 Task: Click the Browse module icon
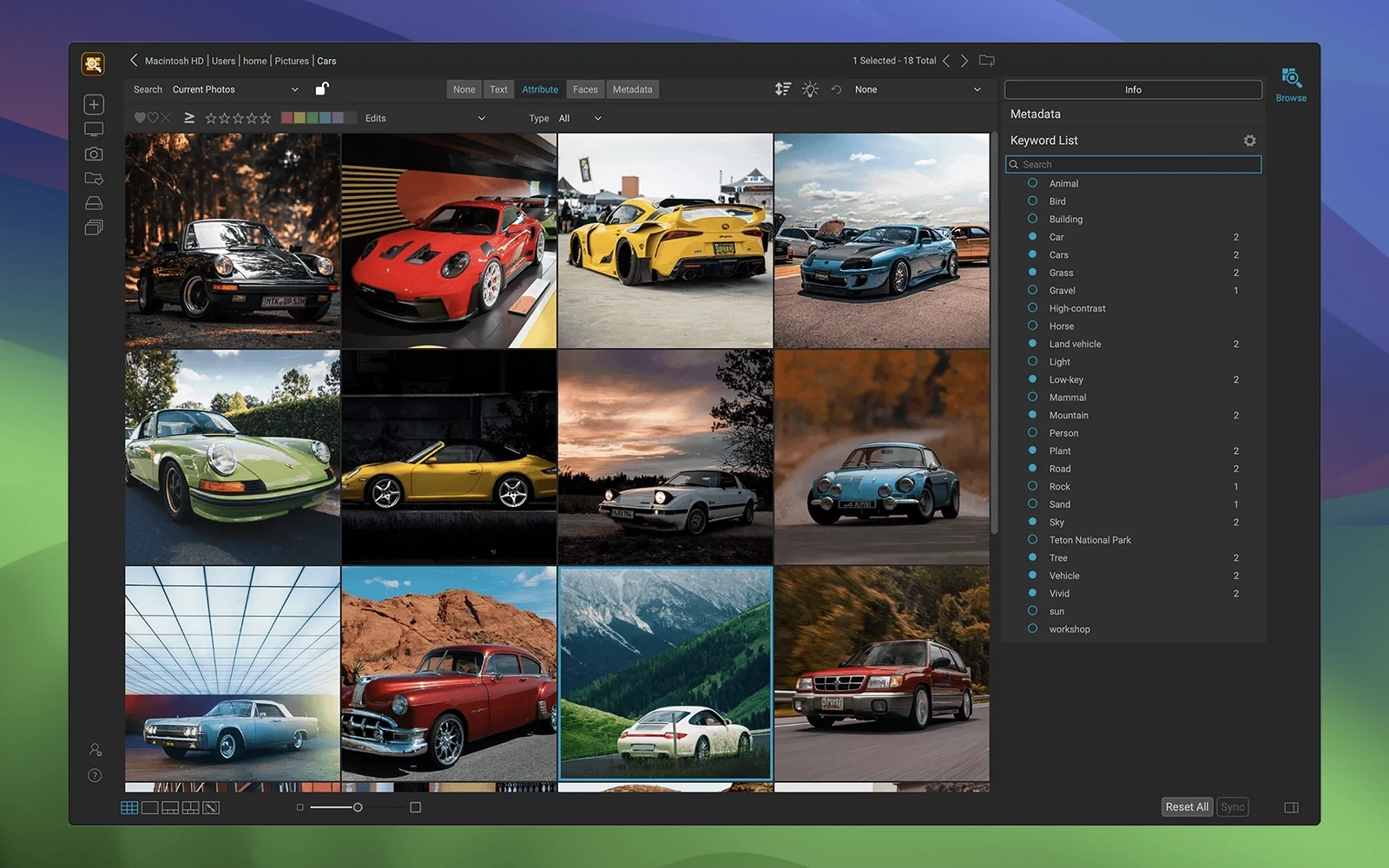coord(1291,80)
